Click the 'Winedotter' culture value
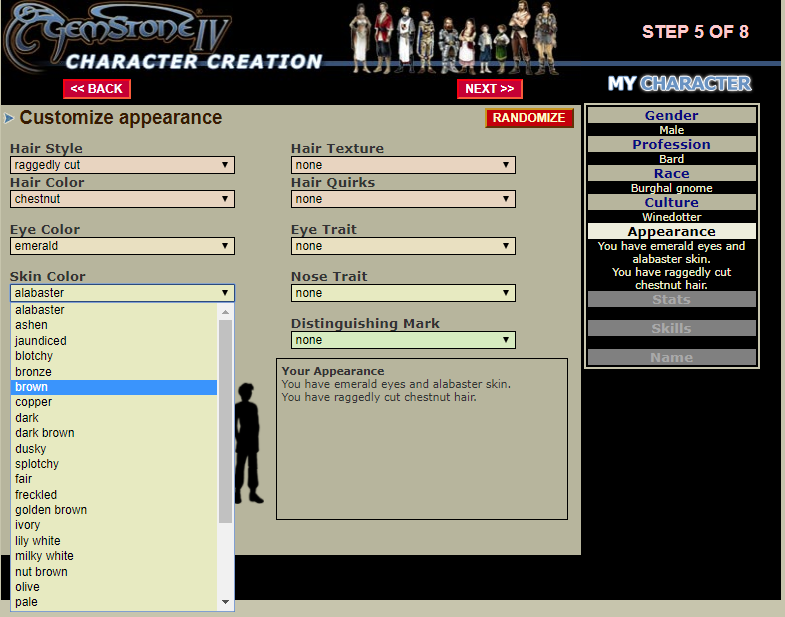The image size is (785, 617). (671, 217)
